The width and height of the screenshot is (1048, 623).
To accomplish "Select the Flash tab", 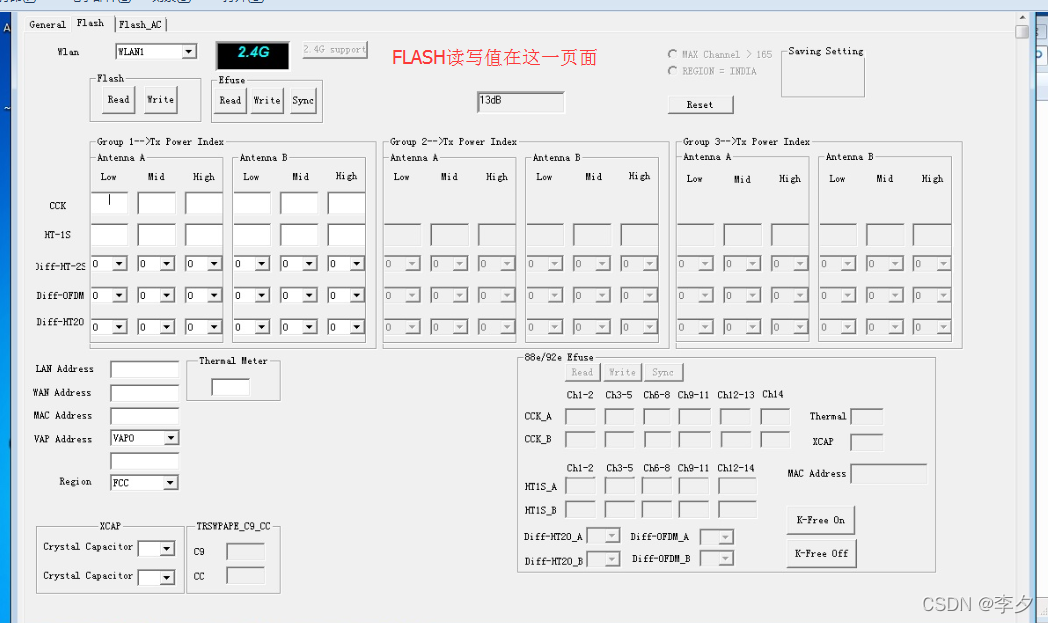I will coord(90,23).
